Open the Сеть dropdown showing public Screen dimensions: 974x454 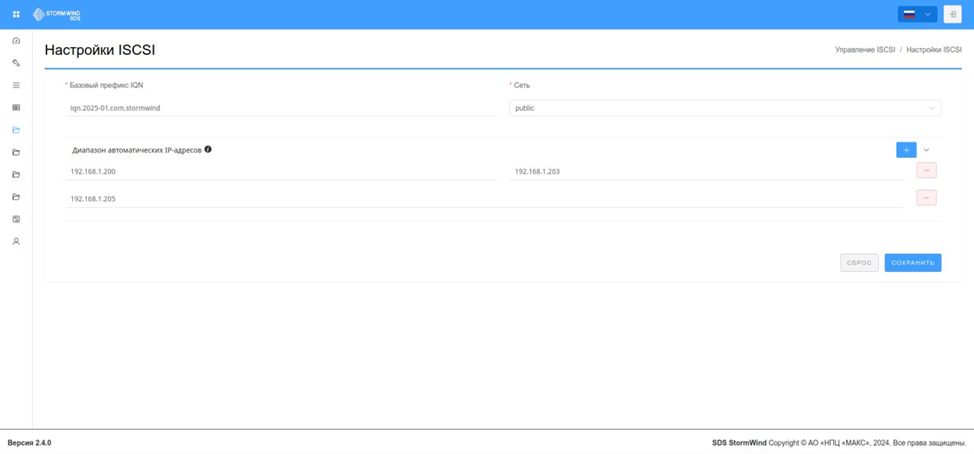[x=725, y=108]
